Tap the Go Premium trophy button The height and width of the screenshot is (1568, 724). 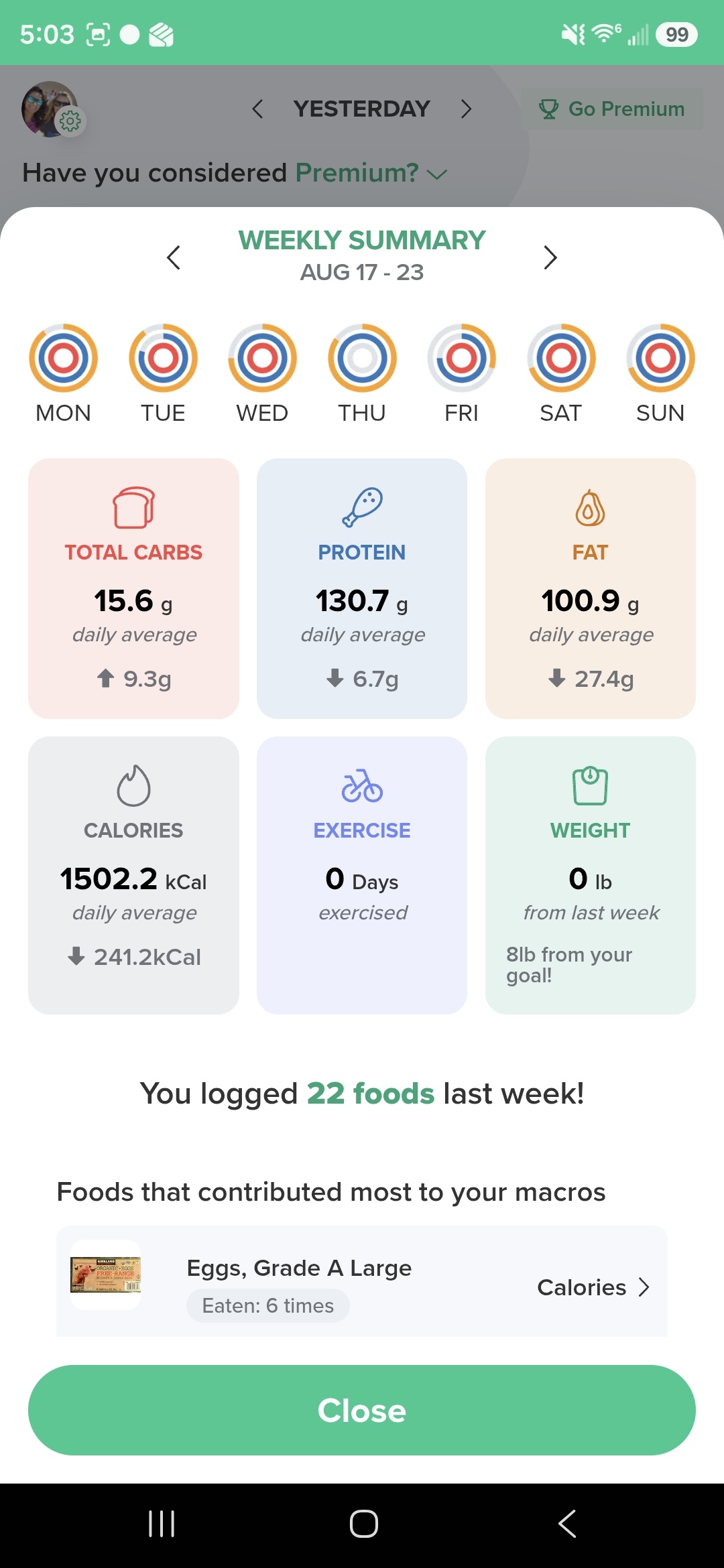point(612,109)
